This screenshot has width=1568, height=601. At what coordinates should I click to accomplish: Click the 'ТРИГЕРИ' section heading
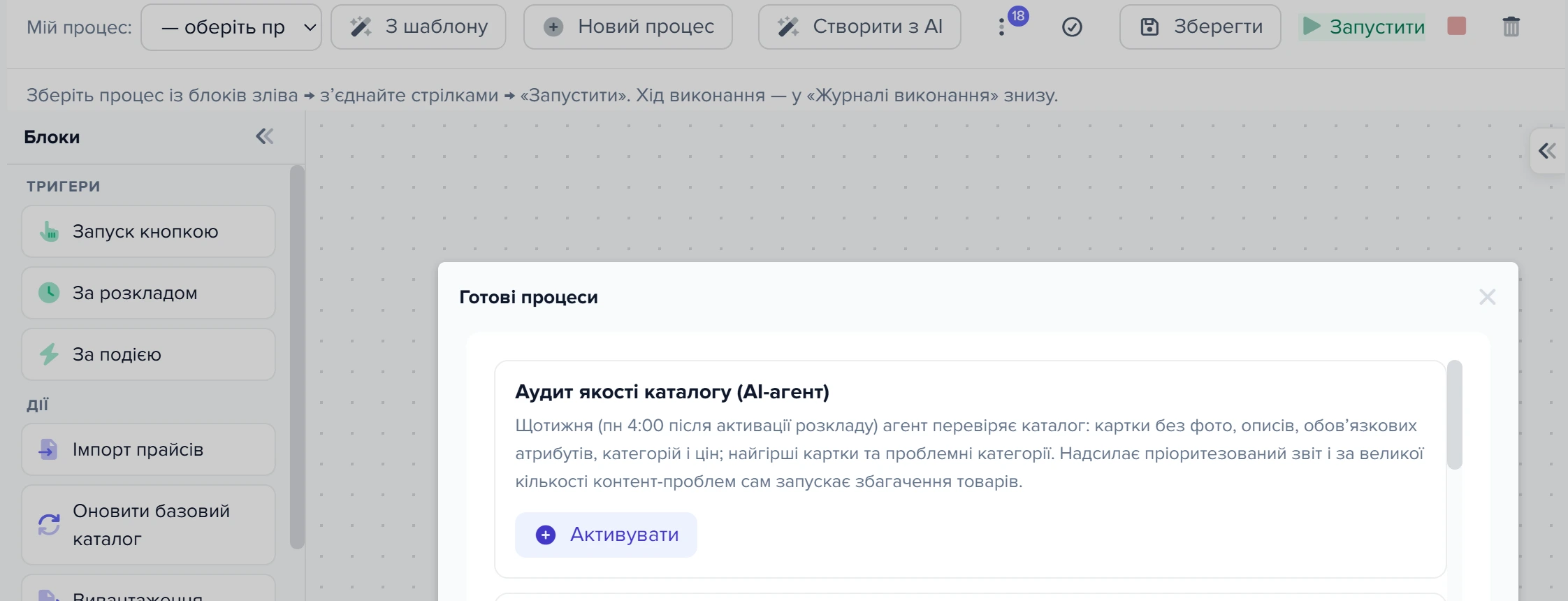pos(64,187)
